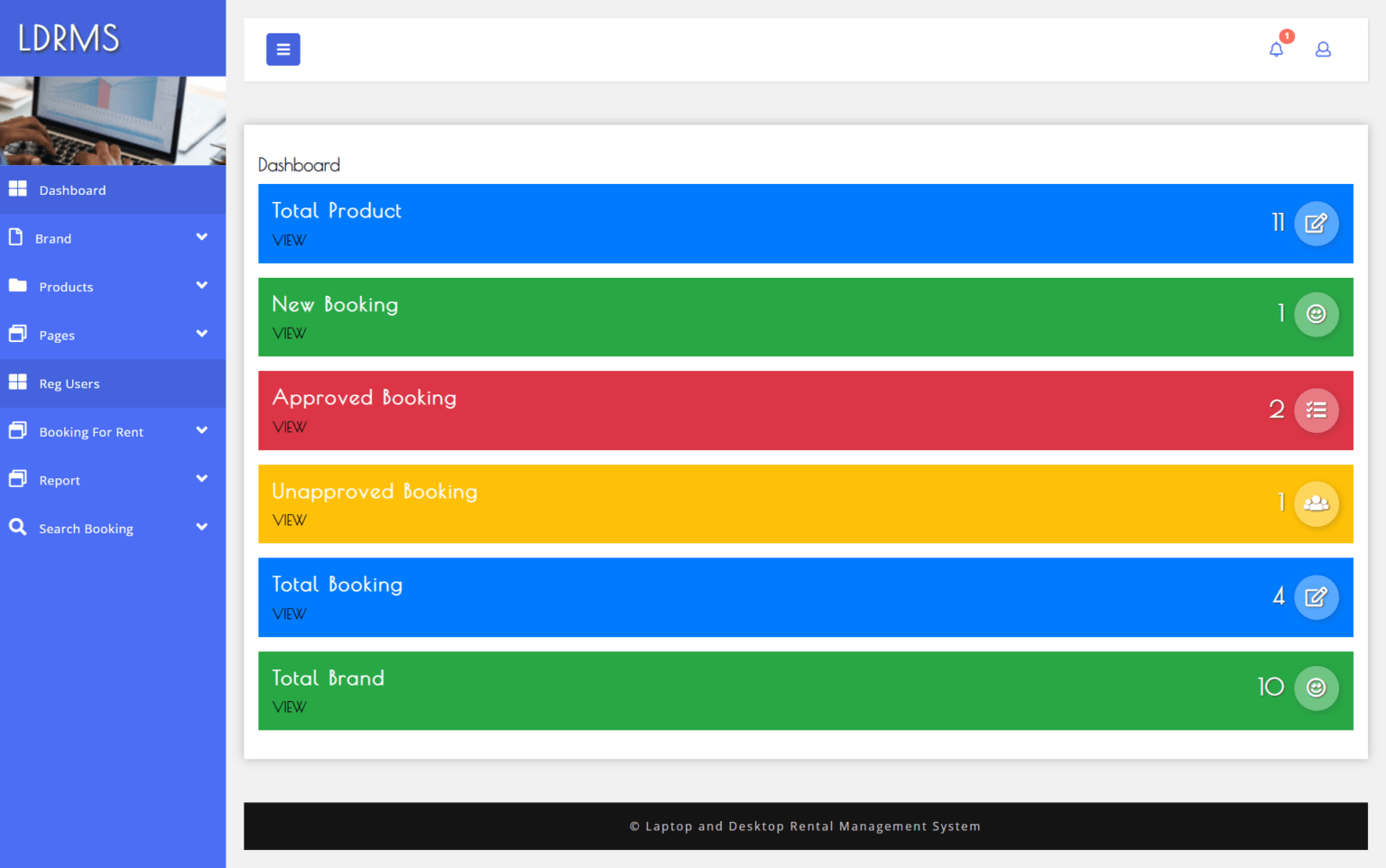Click the edit icon on Total Product
The height and width of the screenshot is (868, 1386).
(x=1316, y=224)
